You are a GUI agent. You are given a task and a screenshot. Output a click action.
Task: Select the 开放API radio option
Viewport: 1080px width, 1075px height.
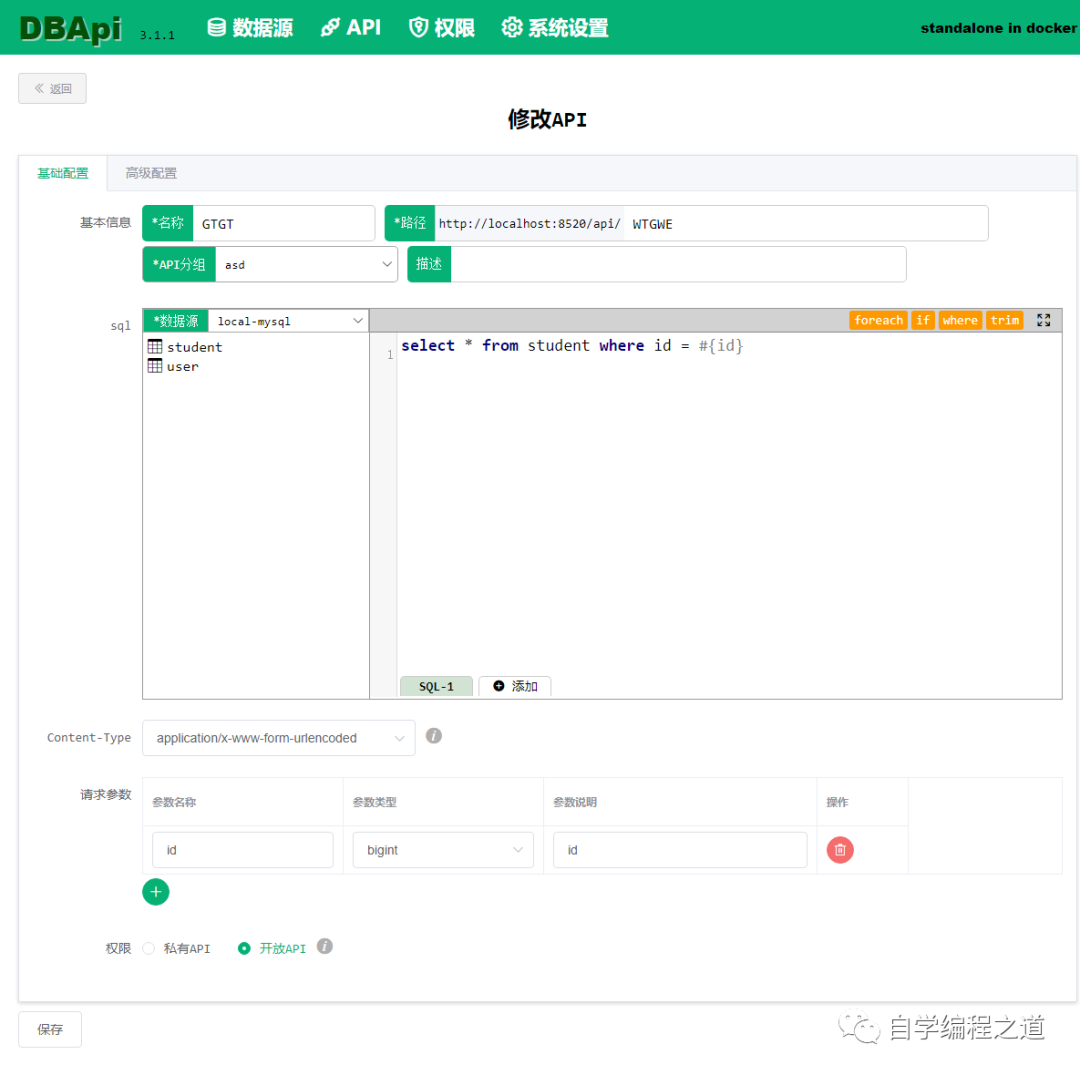pos(244,948)
